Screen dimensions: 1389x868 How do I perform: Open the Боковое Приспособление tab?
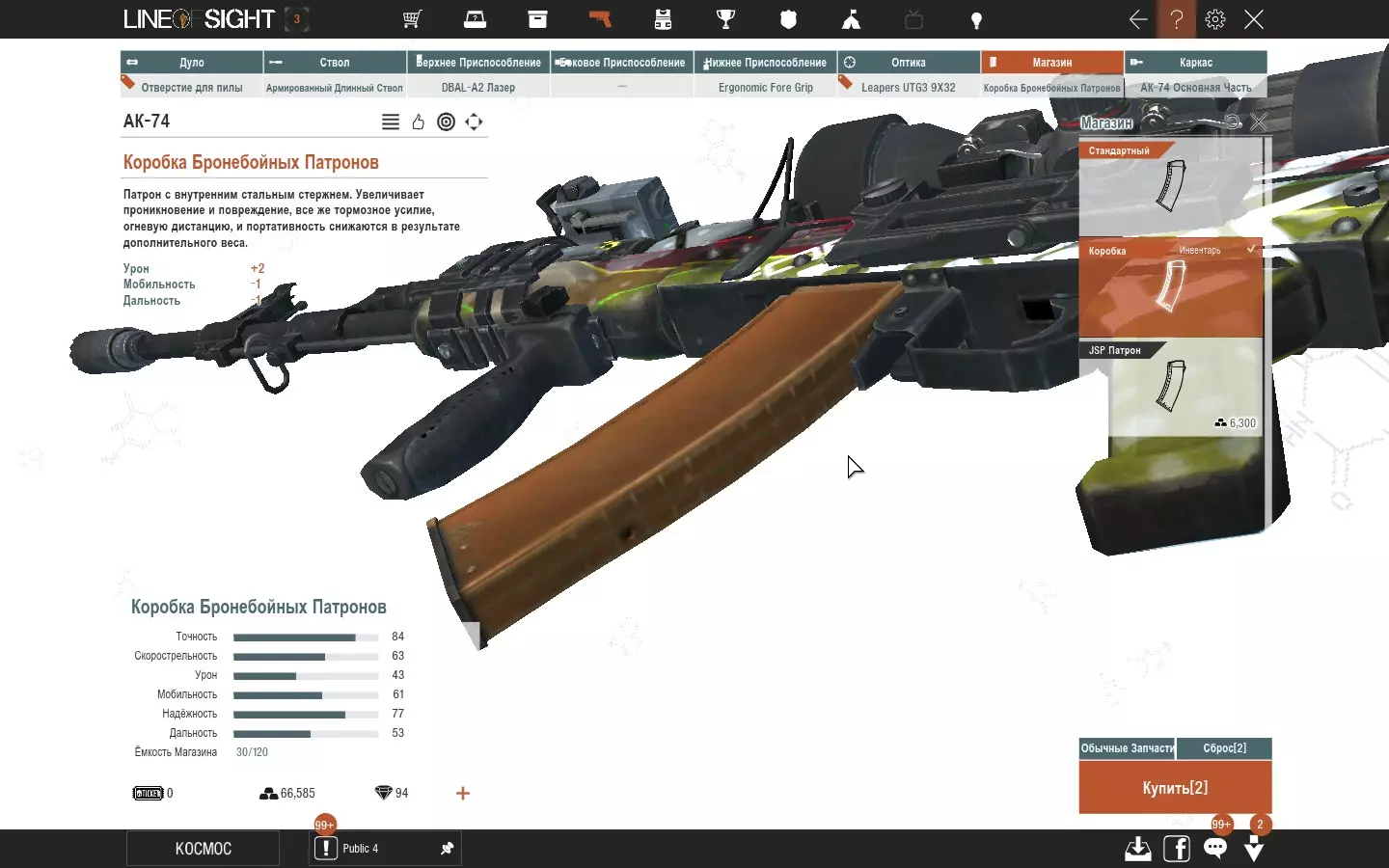point(622,62)
